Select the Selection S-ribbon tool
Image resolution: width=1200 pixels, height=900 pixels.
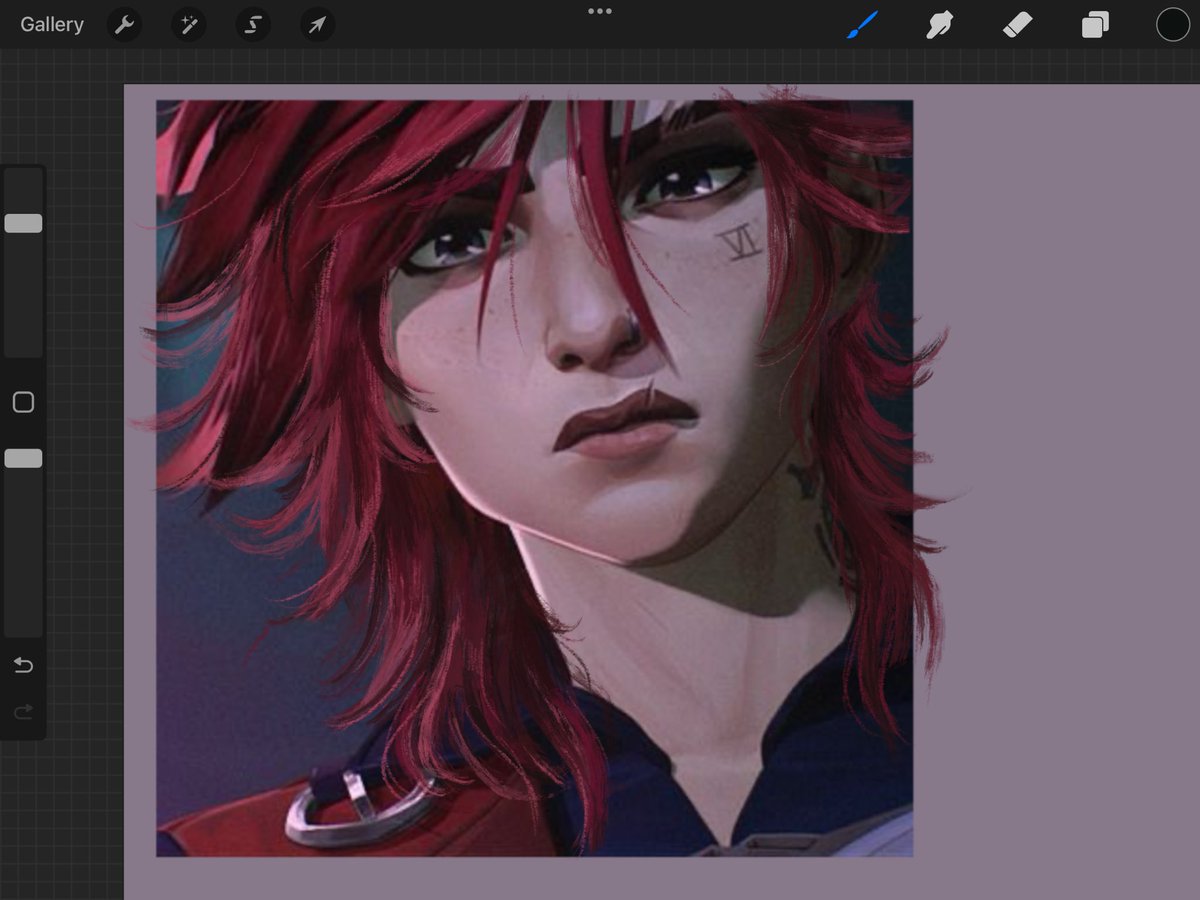point(253,25)
